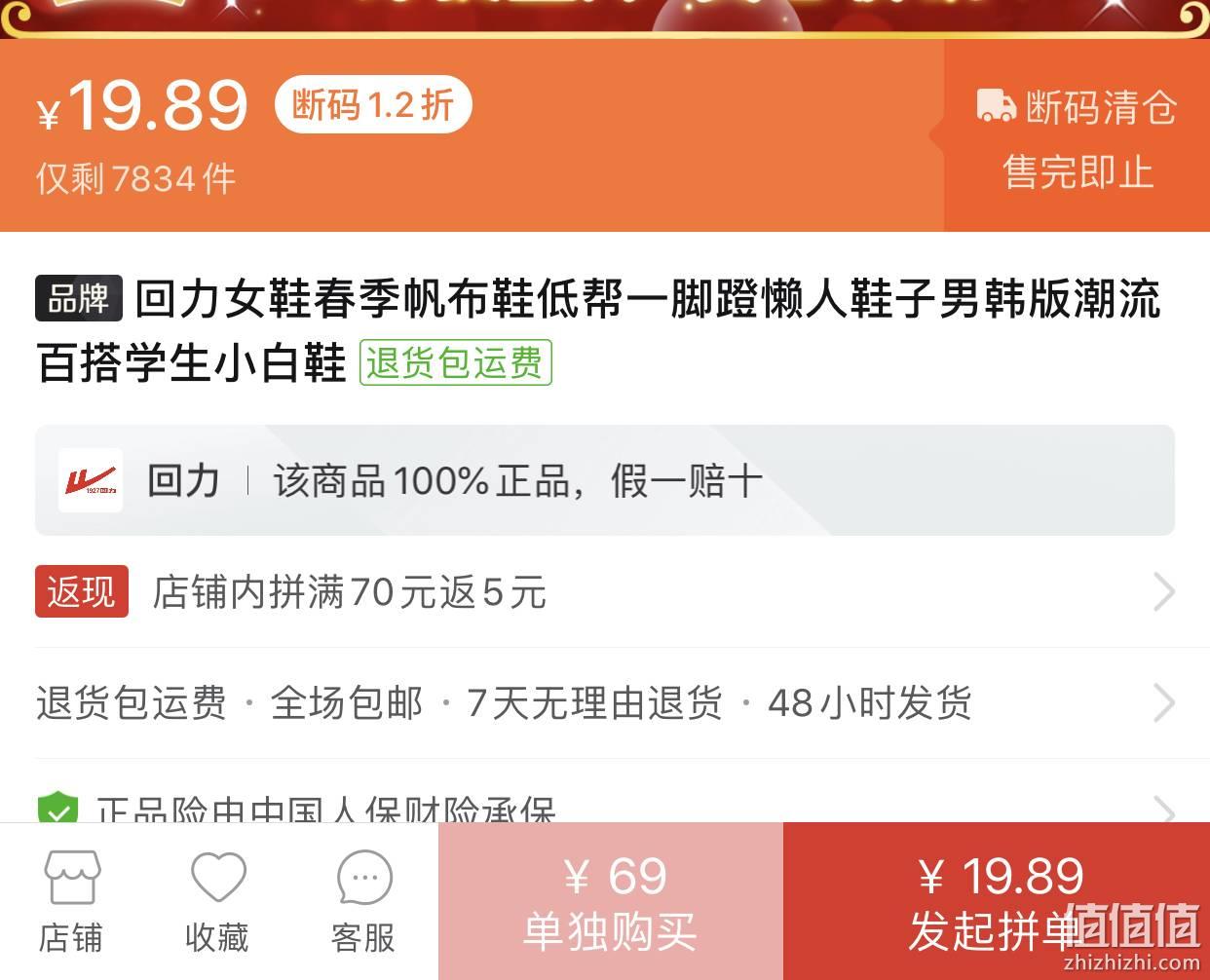Click the product title 回力女鞋春季帆布鞋
This screenshot has height=980, width=1210.
(x=598, y=330)
